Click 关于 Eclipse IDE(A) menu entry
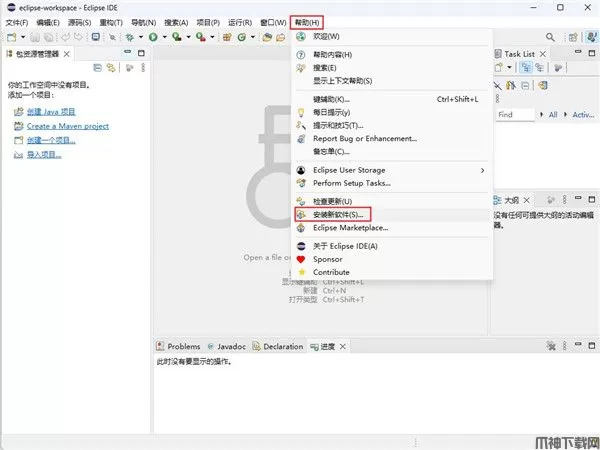This screenshot has width=600, height=450. pyautogui.click(x=392, y=246)
